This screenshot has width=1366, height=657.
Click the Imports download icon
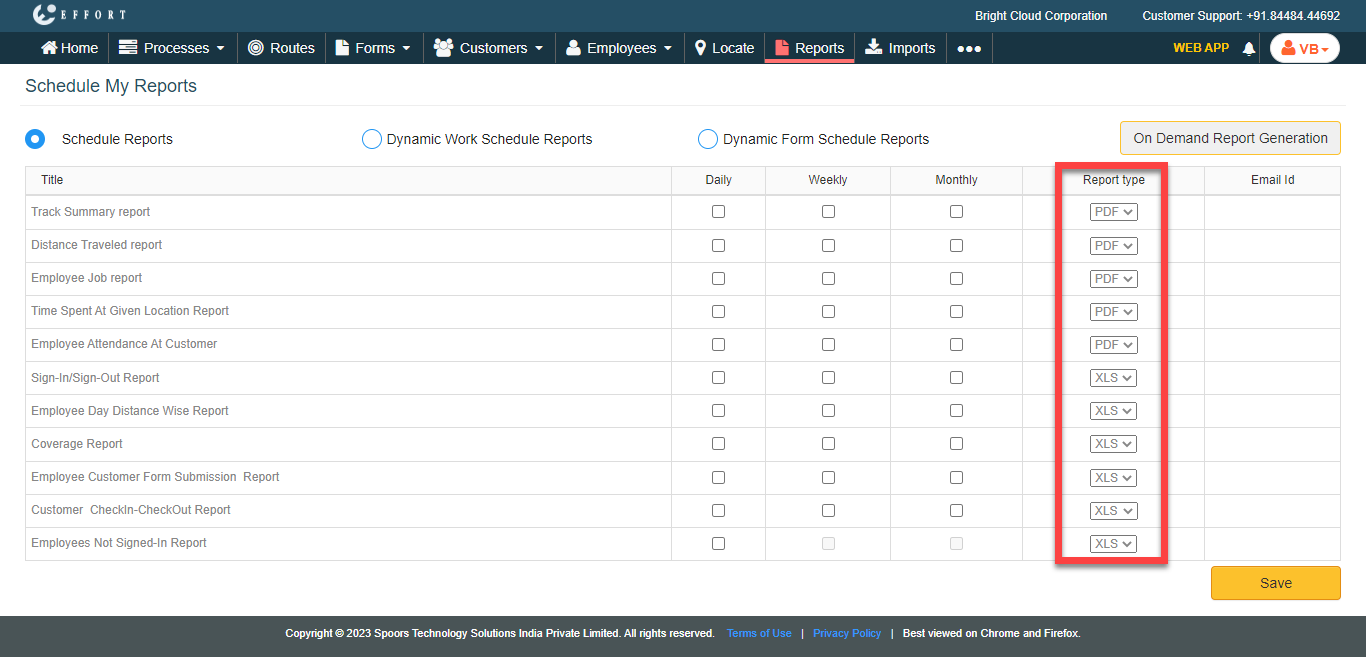pyautogui.click(x=873, y=48)
